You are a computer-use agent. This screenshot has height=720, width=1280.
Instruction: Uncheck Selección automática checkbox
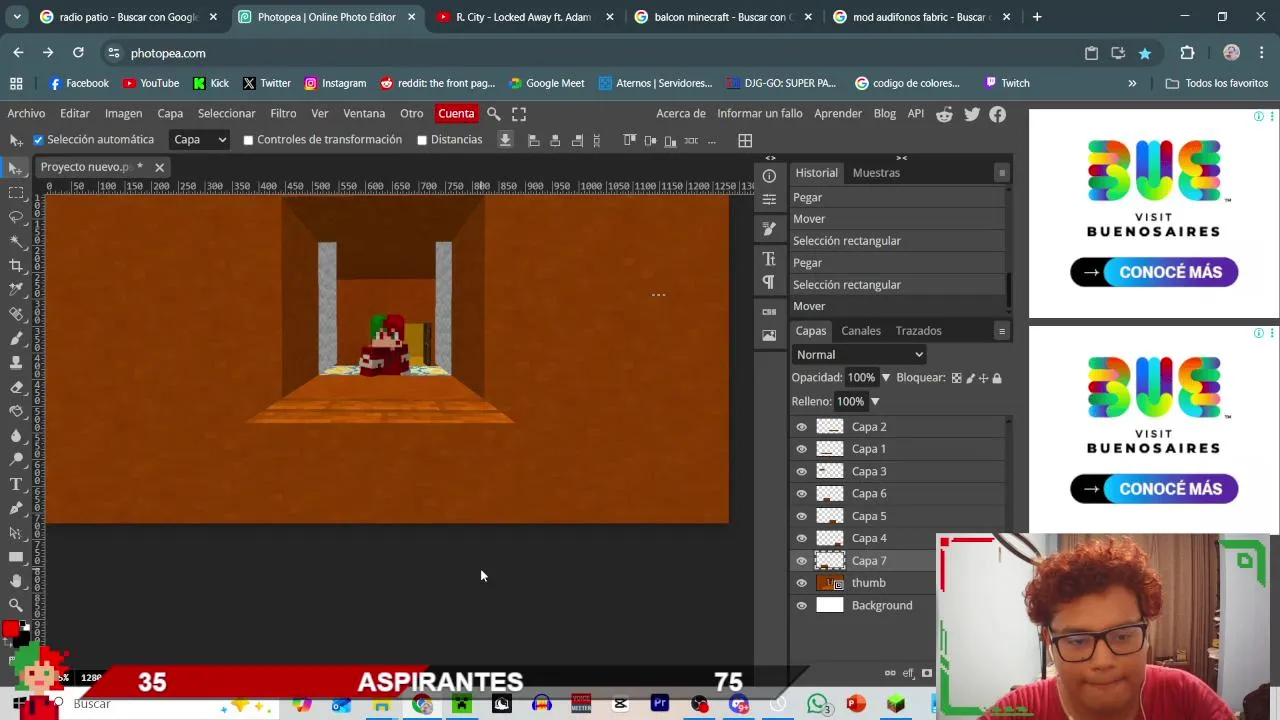coord(38,140)
